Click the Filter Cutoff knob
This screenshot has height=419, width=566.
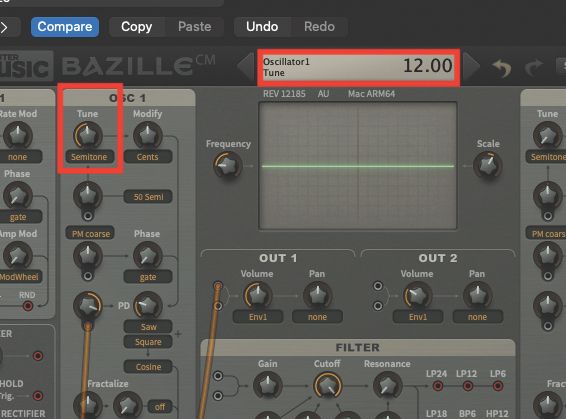[x=327, y=385]
